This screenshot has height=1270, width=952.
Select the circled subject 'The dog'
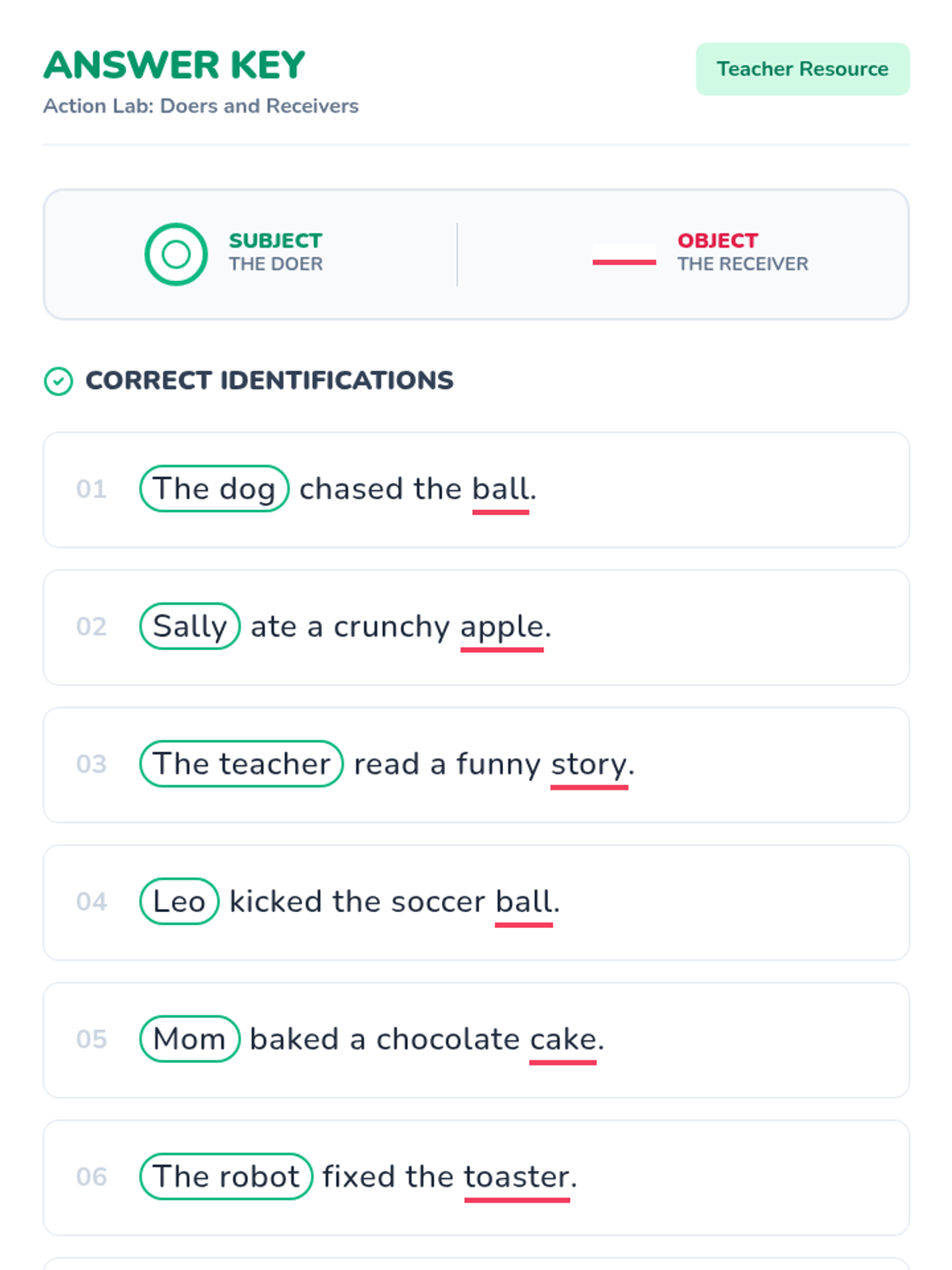[x=214, y=489]
